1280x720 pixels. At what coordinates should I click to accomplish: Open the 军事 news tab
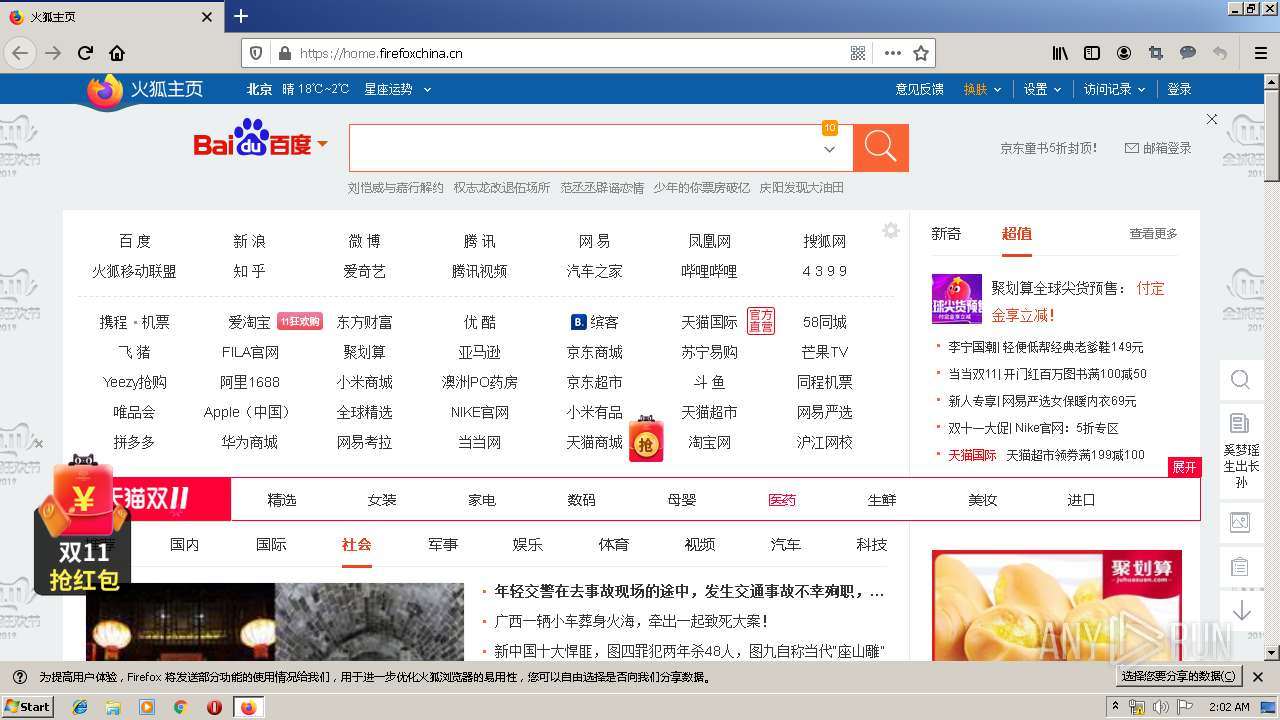click(x=443, y=544)
